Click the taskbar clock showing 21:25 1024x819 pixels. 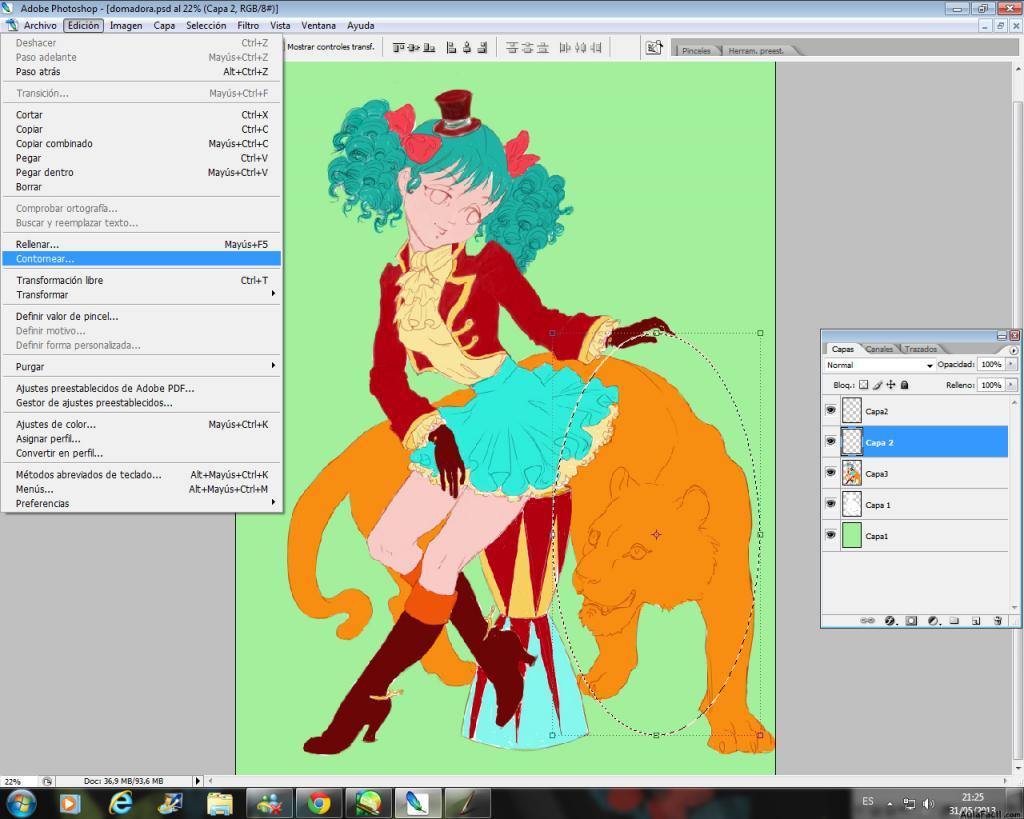point(972,803)
